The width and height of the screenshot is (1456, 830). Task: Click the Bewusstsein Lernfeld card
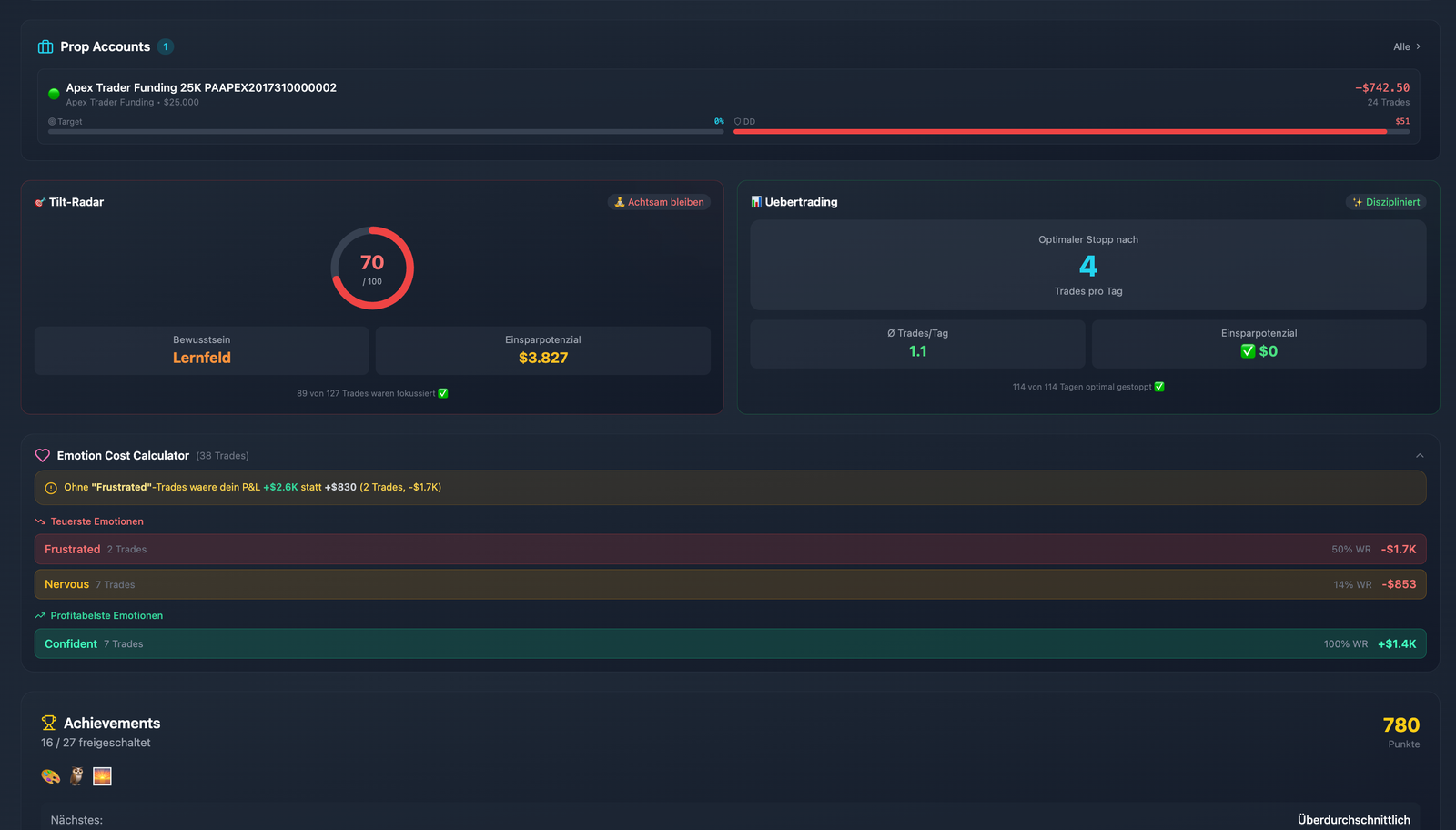tap(202, 350)
